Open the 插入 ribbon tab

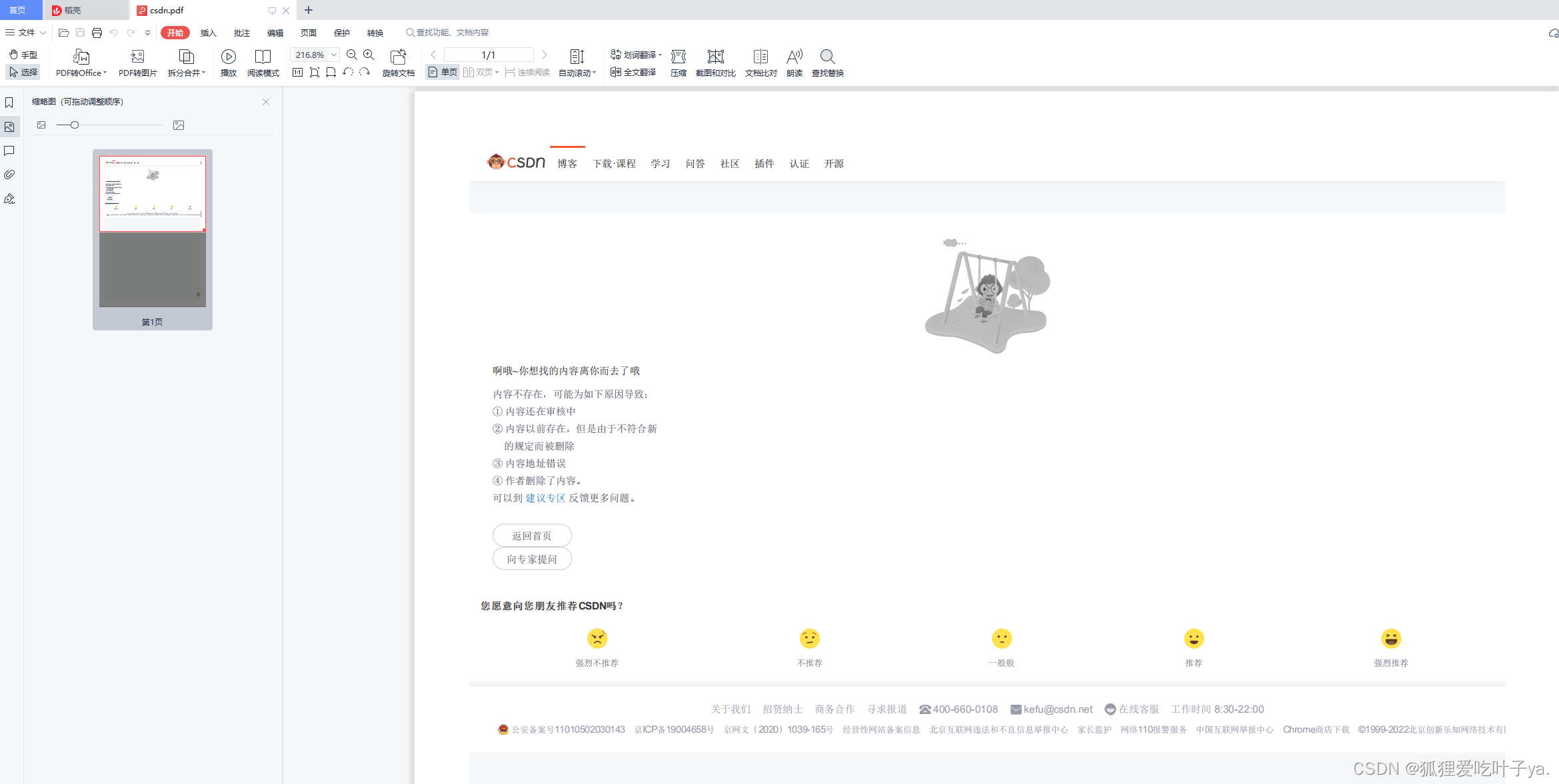(x=208, y=33)
